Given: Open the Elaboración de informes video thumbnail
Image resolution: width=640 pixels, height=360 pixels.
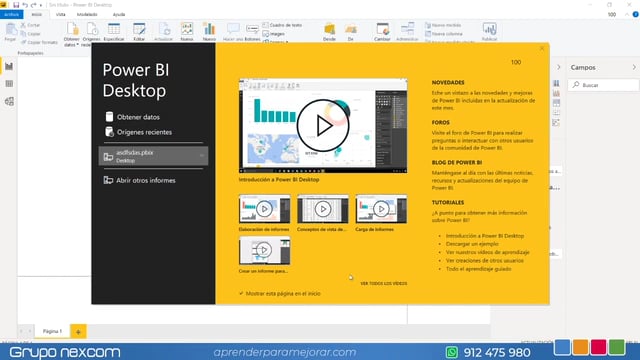Looking at the screenshot, I should point(264,209).
